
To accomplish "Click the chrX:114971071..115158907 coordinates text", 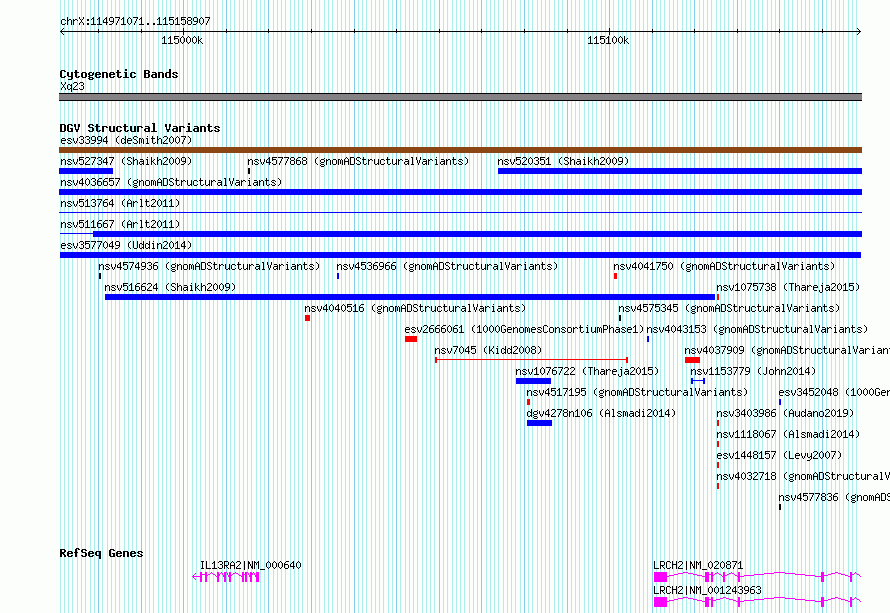I will (x=135, y=22).
